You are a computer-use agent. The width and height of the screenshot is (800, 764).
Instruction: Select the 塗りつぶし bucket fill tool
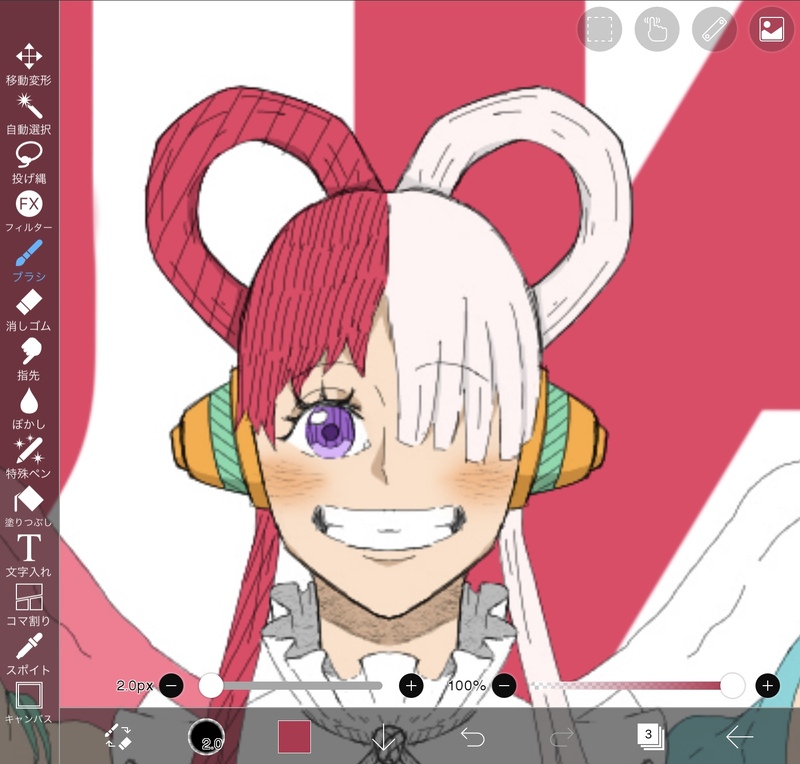pos(29,506)
